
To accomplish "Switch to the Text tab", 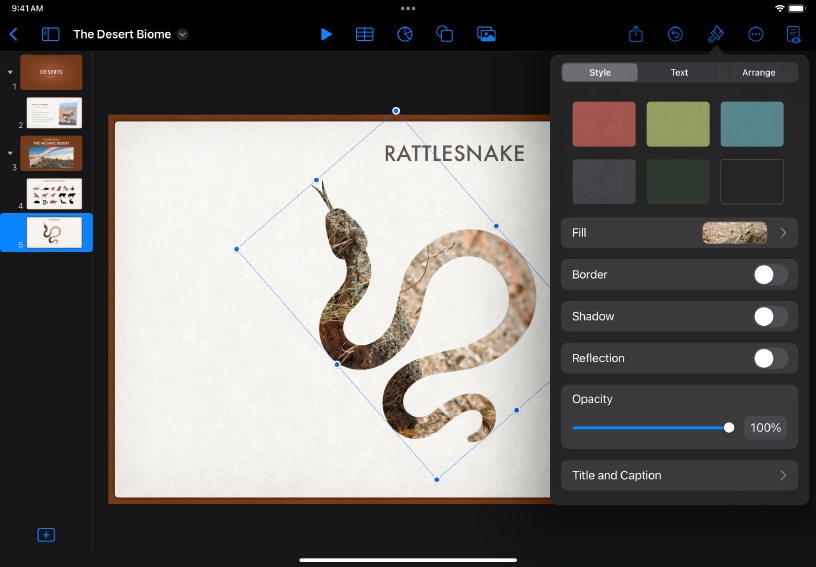I will 679,73.
